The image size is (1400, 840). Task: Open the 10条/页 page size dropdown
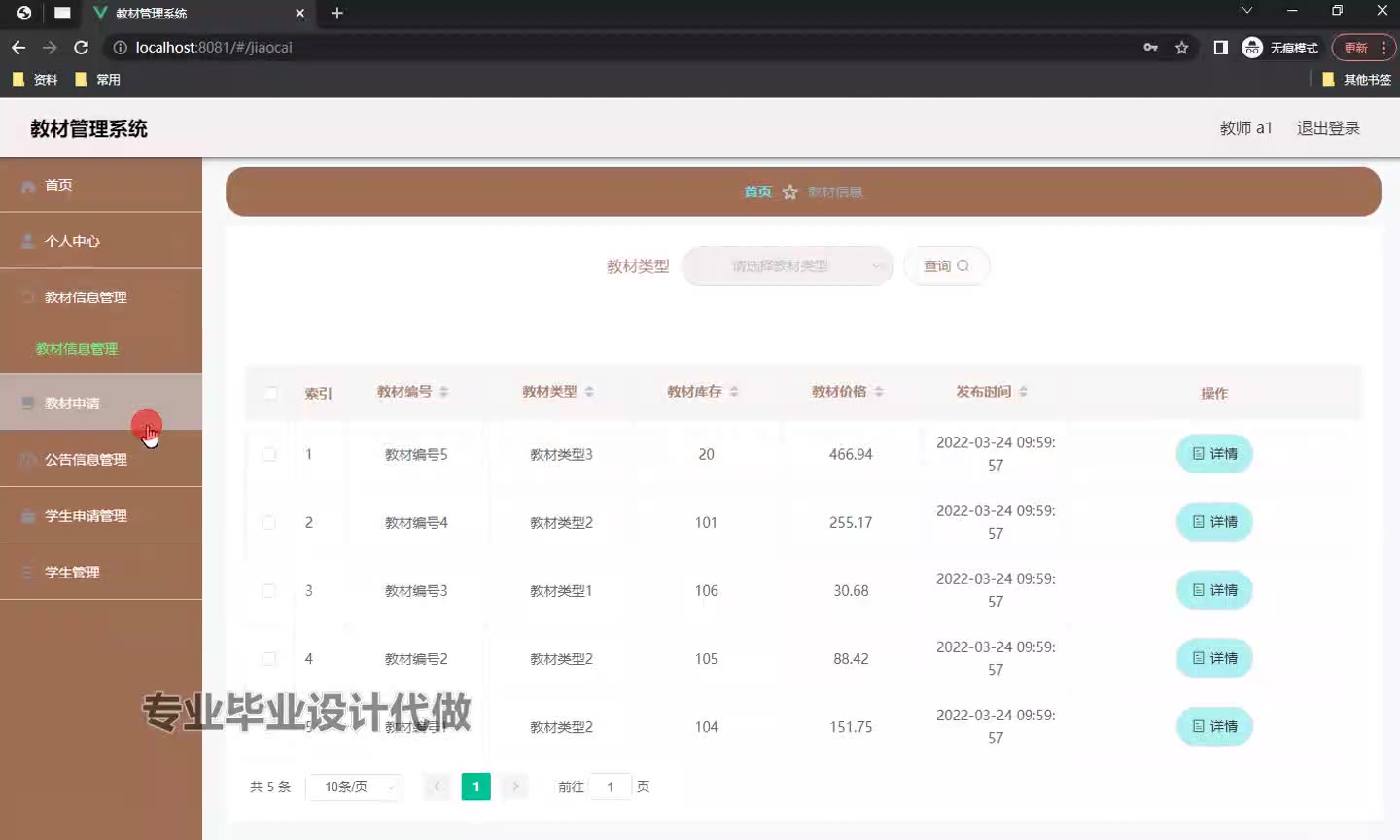[x=354, y=787]
